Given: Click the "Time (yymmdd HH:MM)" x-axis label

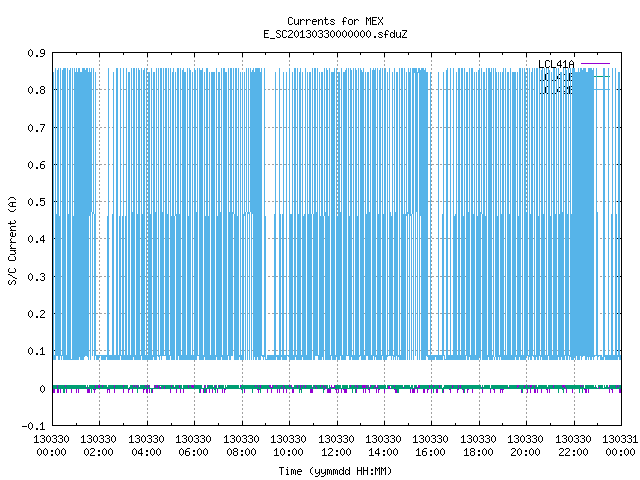Looking at the screenshot, I should (335, 471).
